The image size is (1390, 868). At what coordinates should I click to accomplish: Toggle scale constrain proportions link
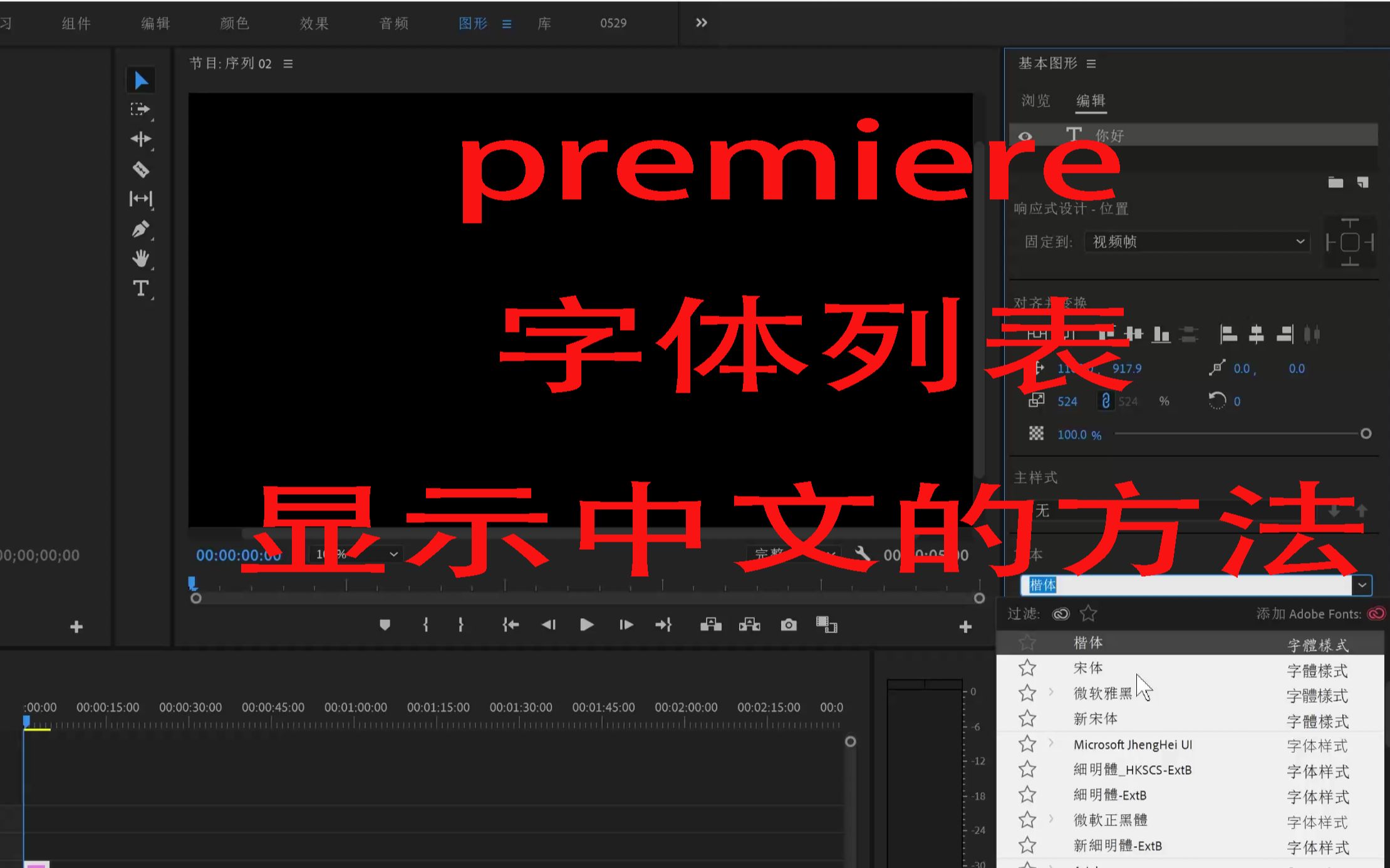click(x=1106, y=401)
